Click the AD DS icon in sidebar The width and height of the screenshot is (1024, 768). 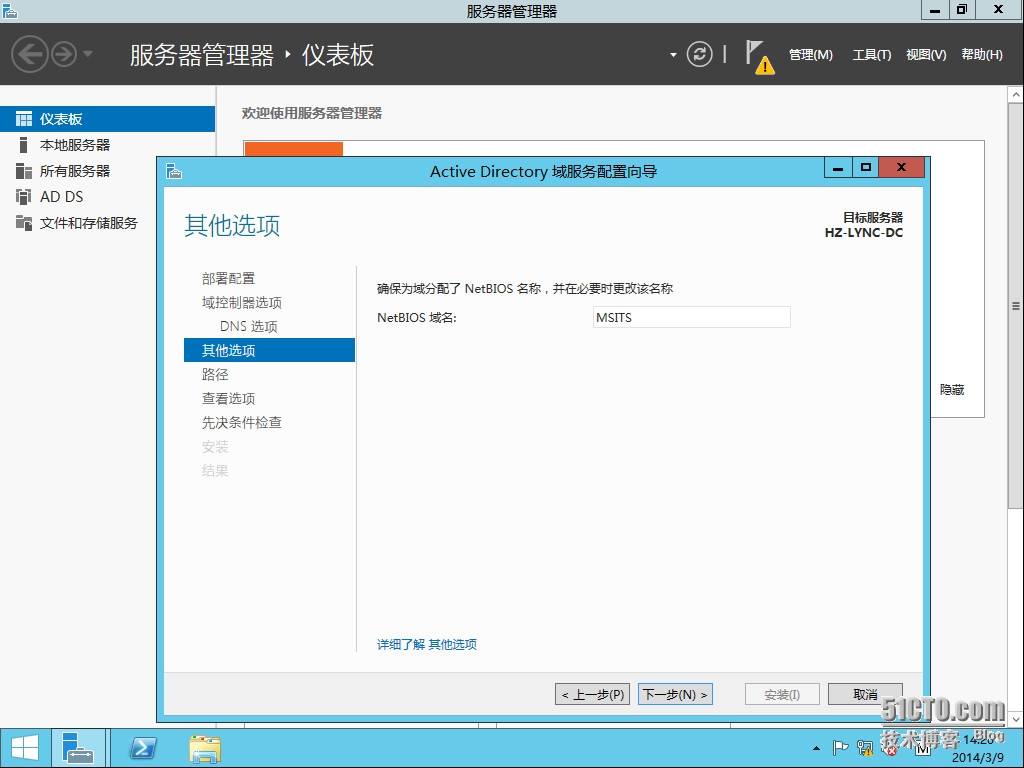point(24,197)
